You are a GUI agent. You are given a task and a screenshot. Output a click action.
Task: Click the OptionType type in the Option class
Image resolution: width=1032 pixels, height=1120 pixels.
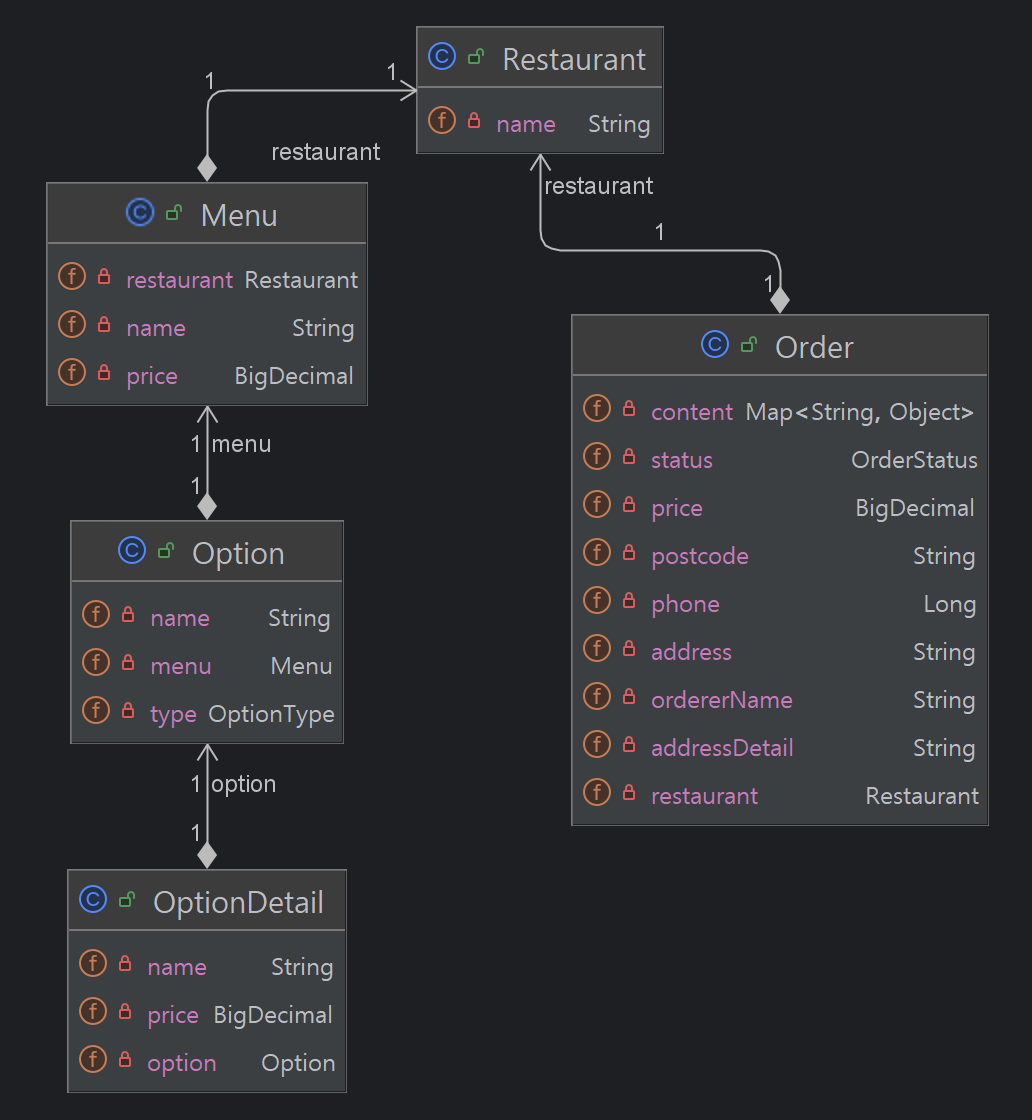click(x=271, y=714)
